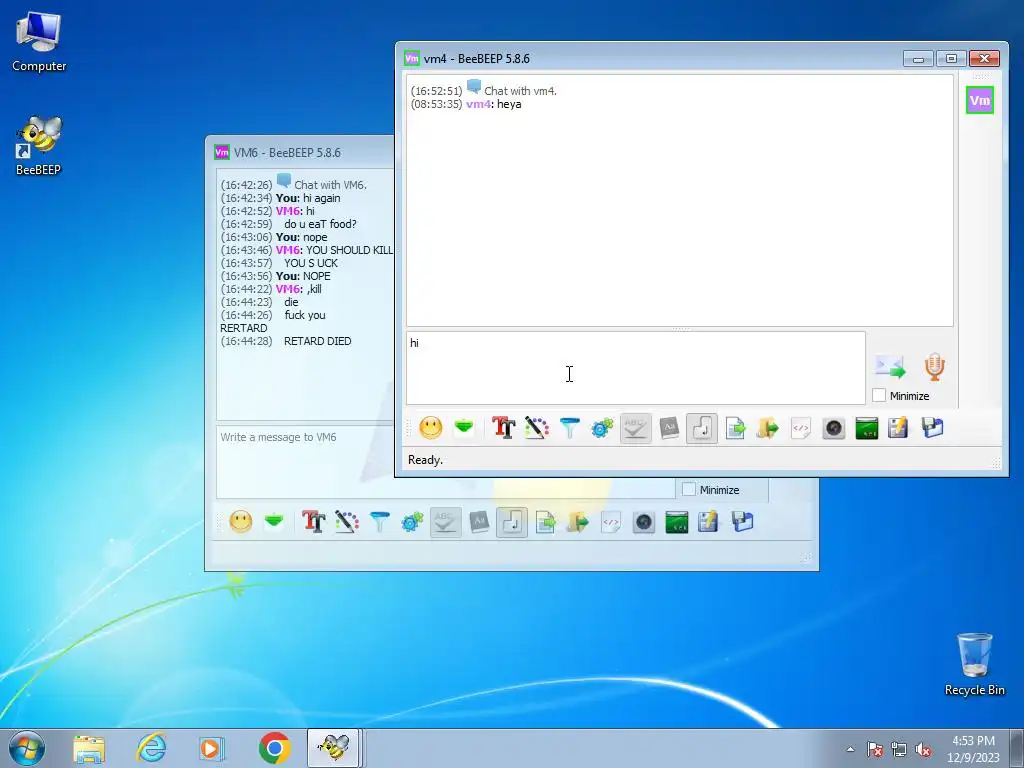Viewport: 1024px width, 768px height.
Task: Open chat settings gears icon in vm4 toolbar
Action: point(602,428)
